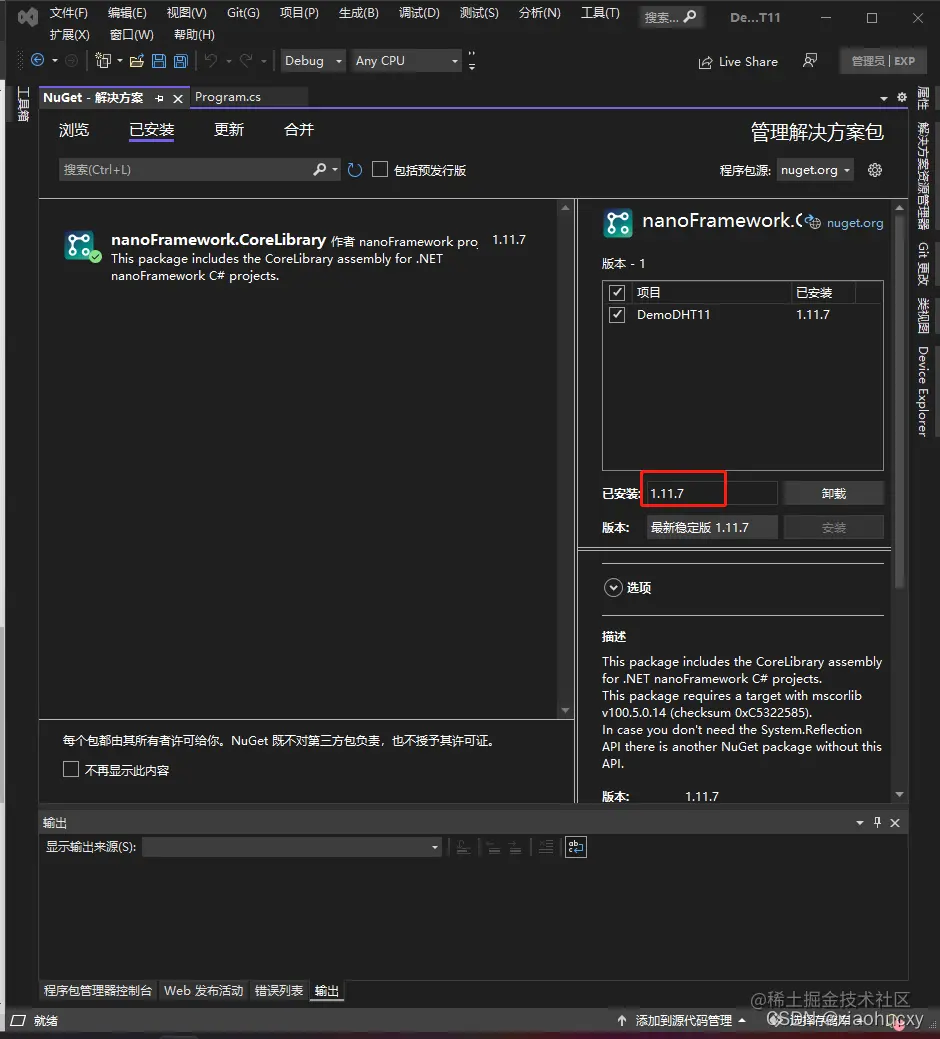Open the Device Explorer side panel tab
940x1039 pixels.
[923, 392]
